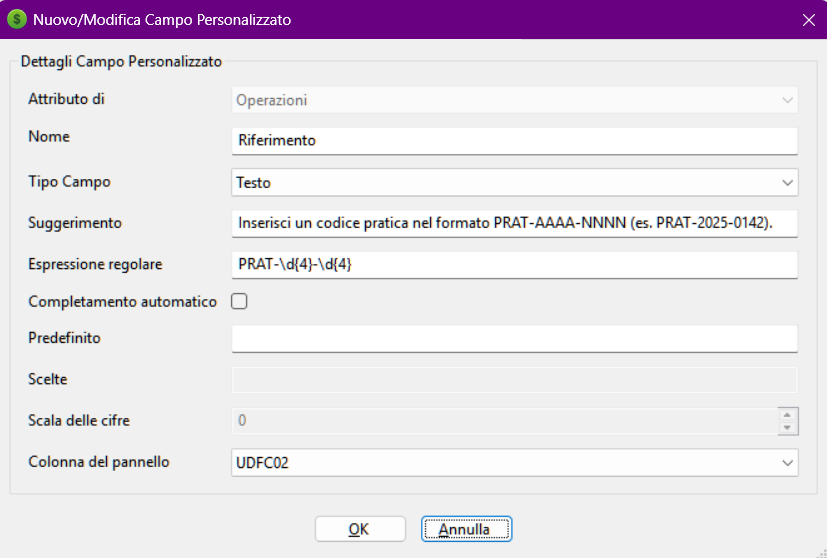Click the Espressione regolare input field
The width and height of the screenshot is (827, 558).
pyautogui.click(x=514, y=264)
